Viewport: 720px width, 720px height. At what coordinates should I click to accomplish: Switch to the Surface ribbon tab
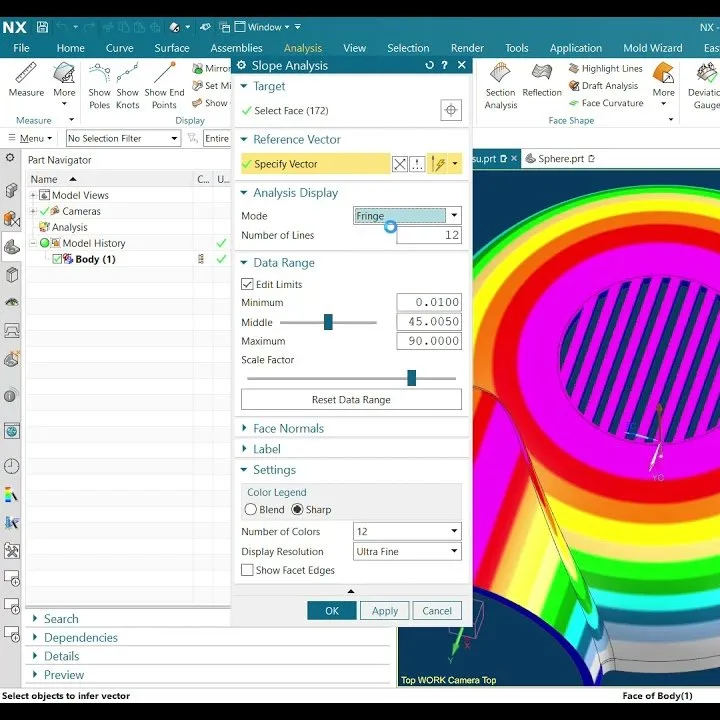(x=172, y=48)
